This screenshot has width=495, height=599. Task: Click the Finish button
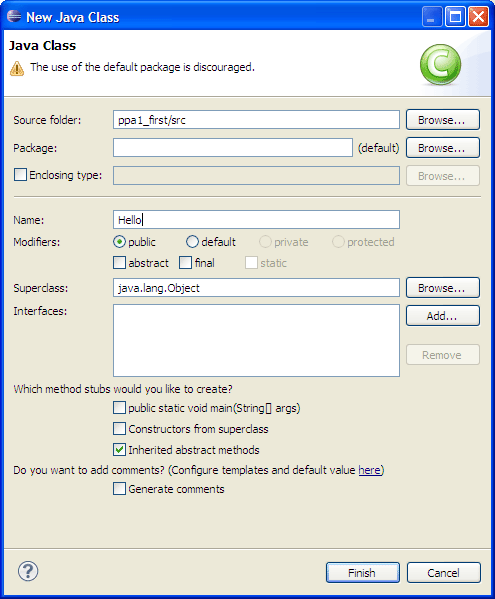click(x=363, y=572)
